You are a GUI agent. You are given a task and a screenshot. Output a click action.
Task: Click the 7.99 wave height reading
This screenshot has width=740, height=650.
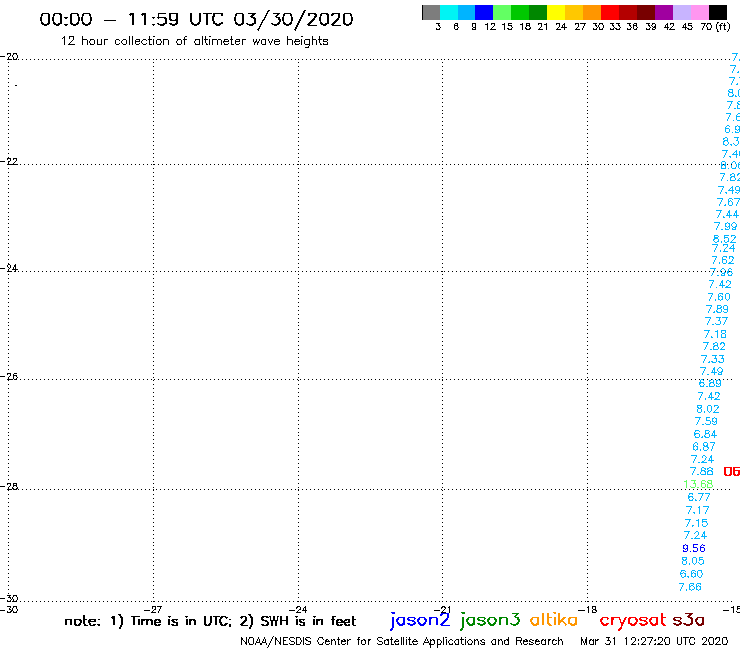pos(725,226)
